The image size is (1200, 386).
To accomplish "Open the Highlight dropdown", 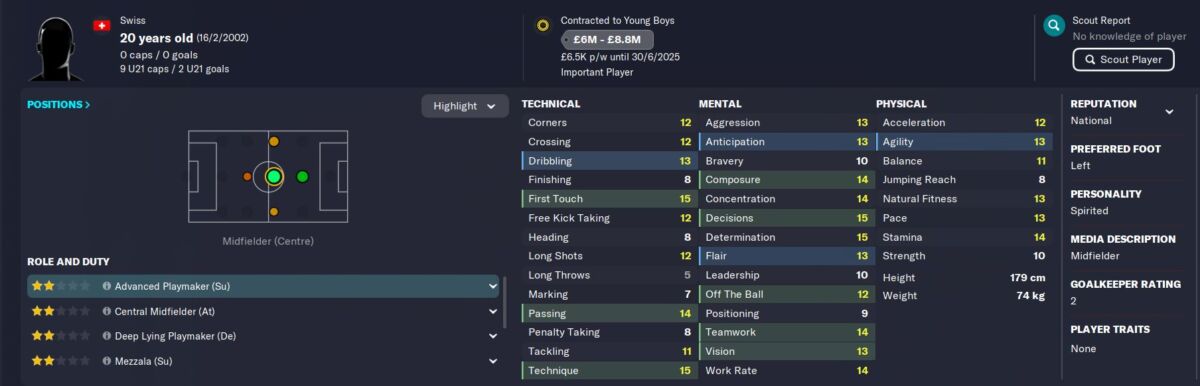I will tap(464, 106).
